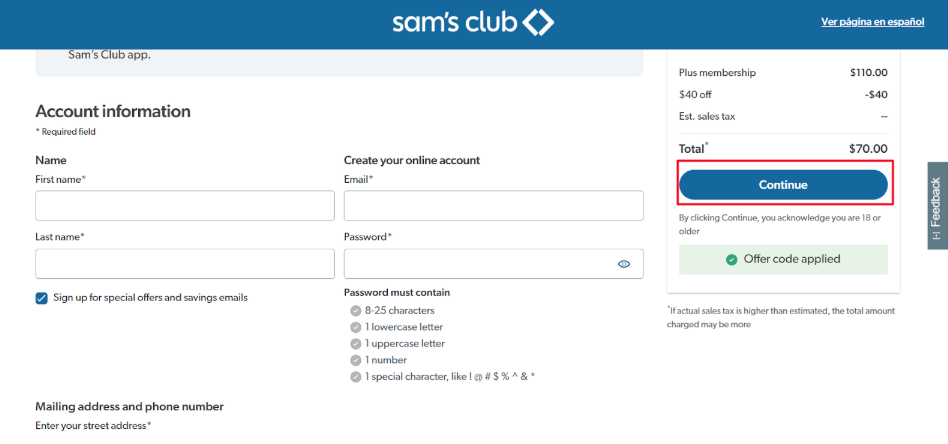The height and width of the screenshot is (444, 948).
Task: Click Mailing address and phone number heading
Action: [129, 406]
